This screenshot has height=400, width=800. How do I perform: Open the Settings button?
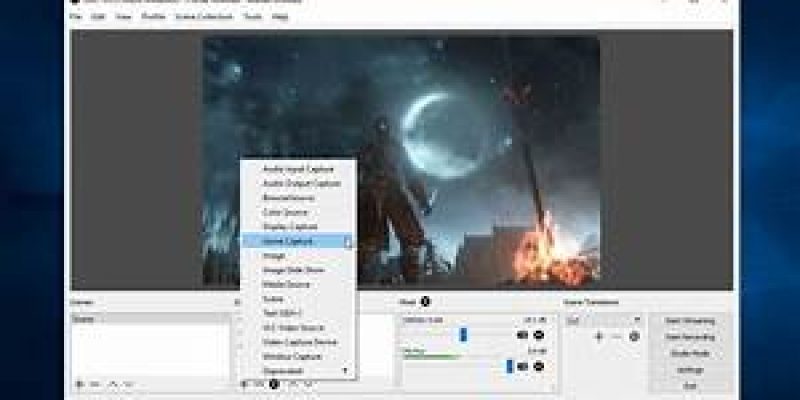689,370
